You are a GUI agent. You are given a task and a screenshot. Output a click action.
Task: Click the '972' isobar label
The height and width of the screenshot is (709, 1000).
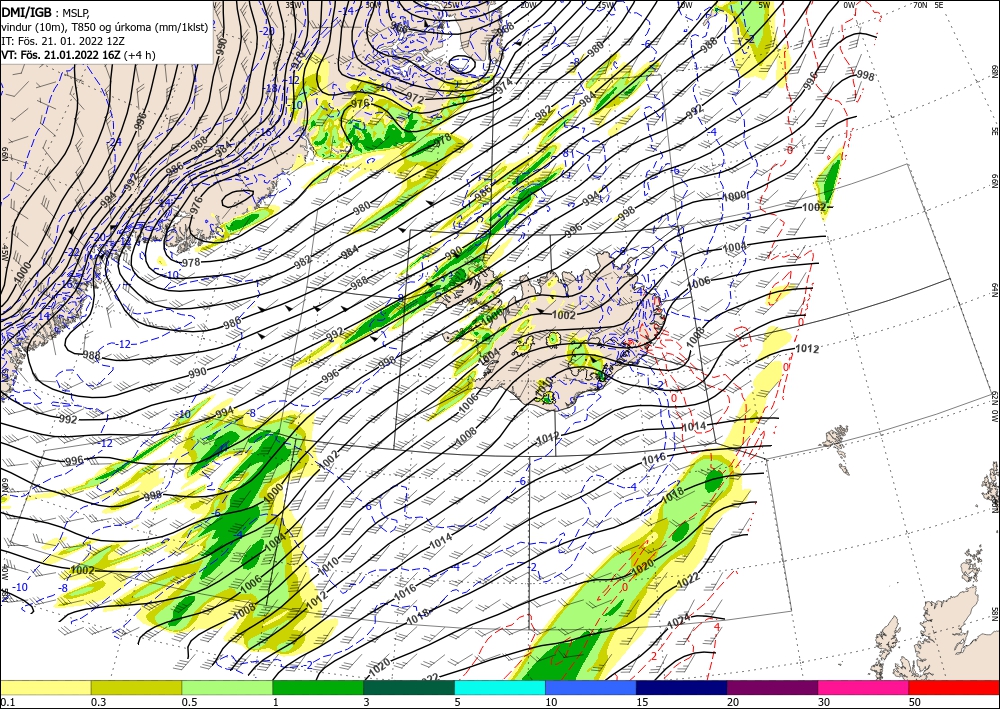tap(414, 98)
